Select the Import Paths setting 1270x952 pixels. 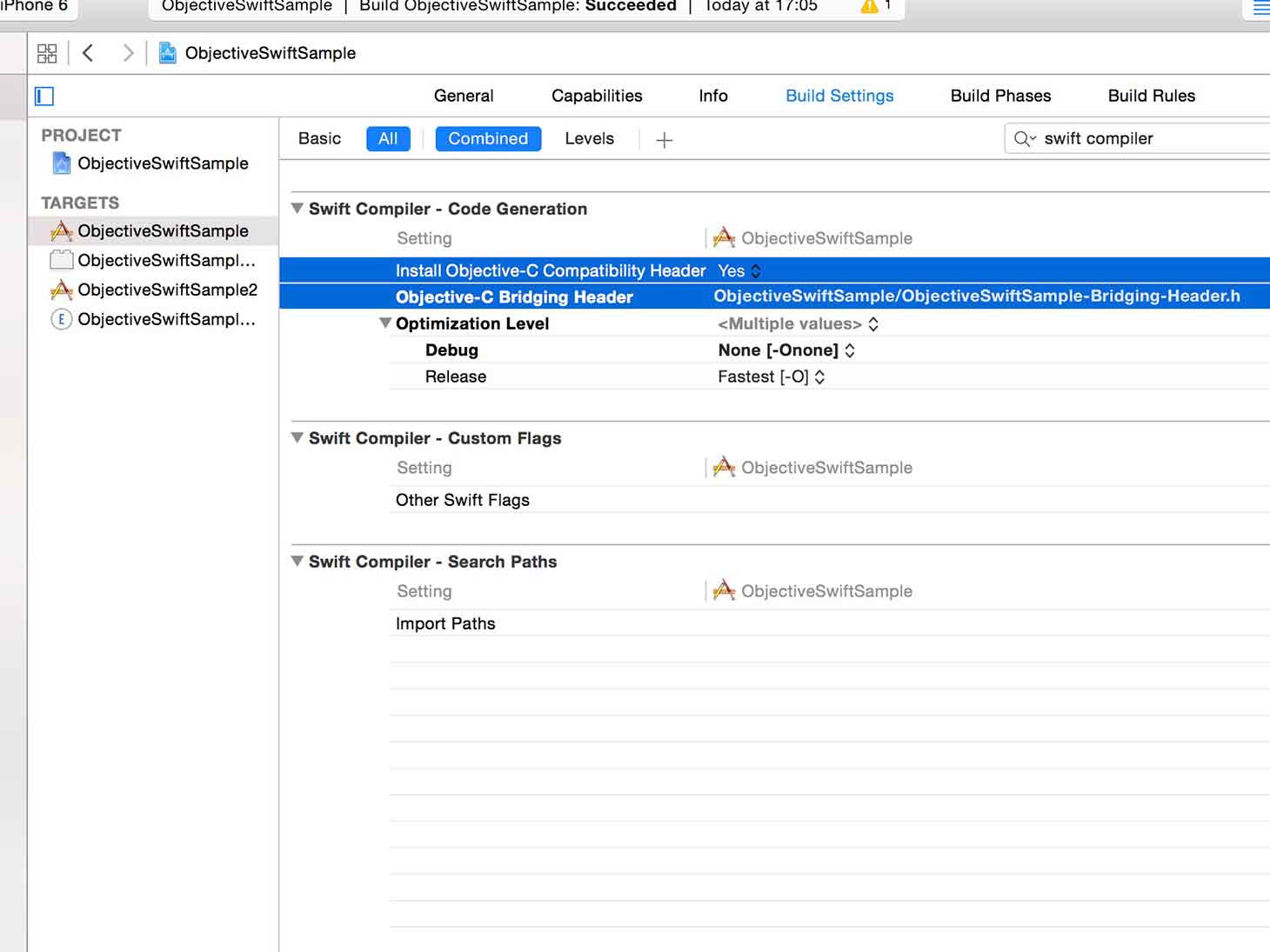tap(445, 623)
